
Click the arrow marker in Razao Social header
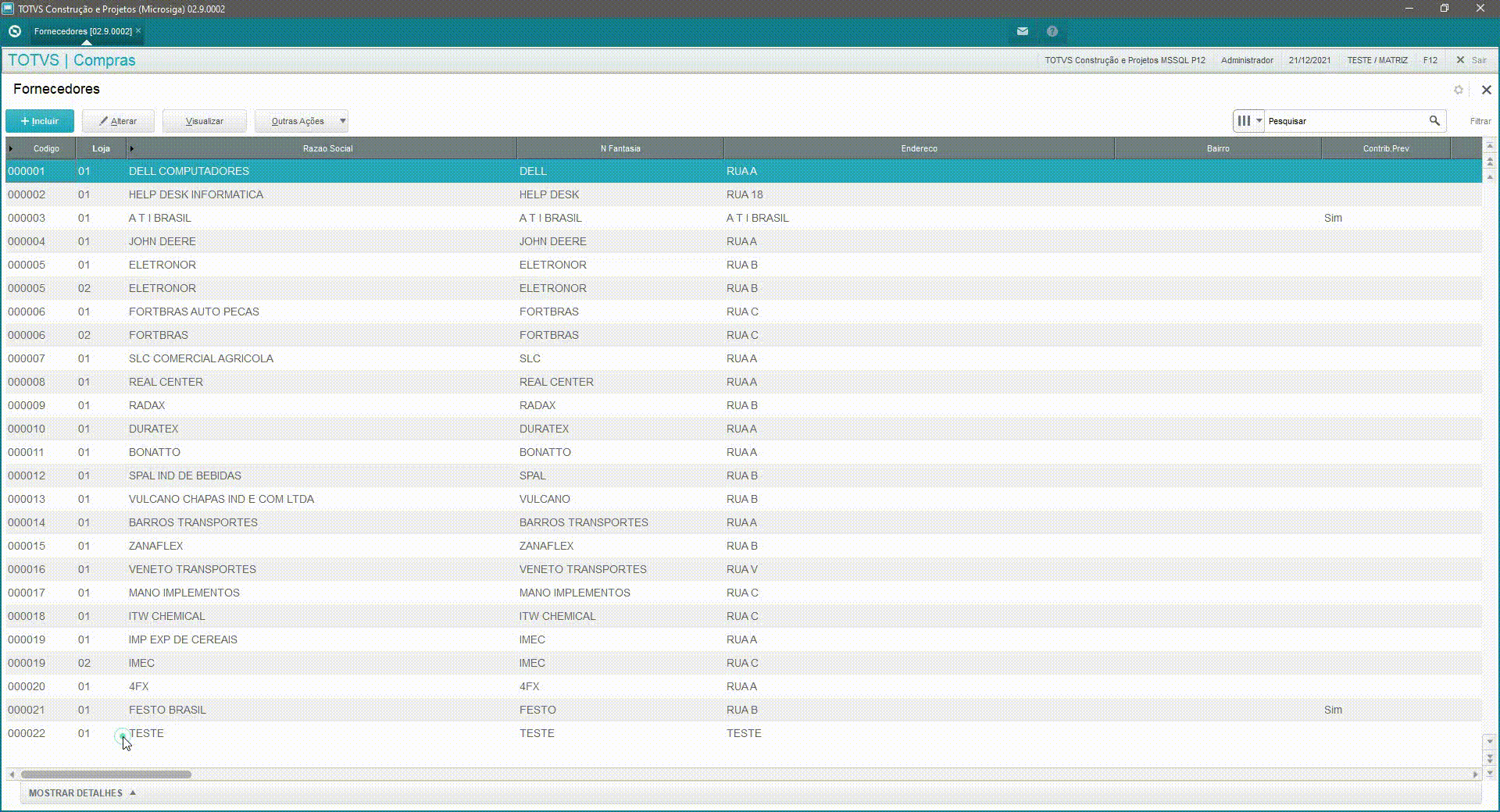132,148
